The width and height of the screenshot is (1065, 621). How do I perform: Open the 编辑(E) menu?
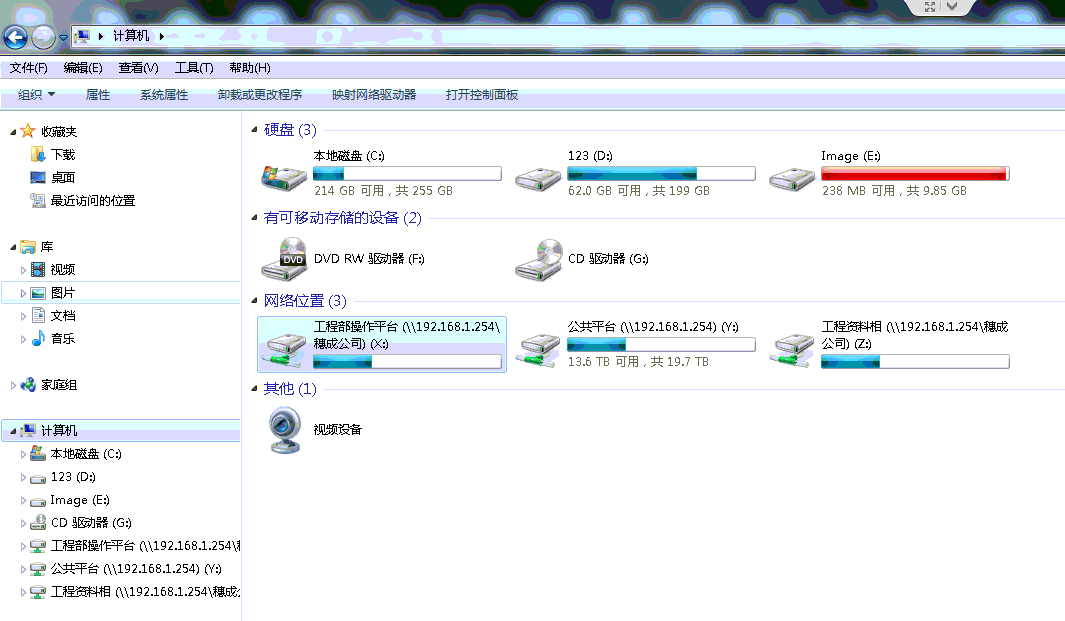tap(83, 68)
